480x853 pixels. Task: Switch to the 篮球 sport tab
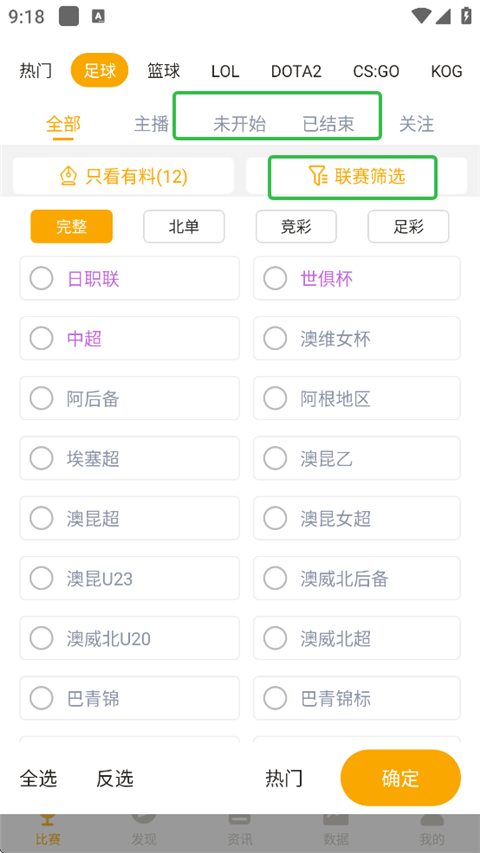[163, 71]
